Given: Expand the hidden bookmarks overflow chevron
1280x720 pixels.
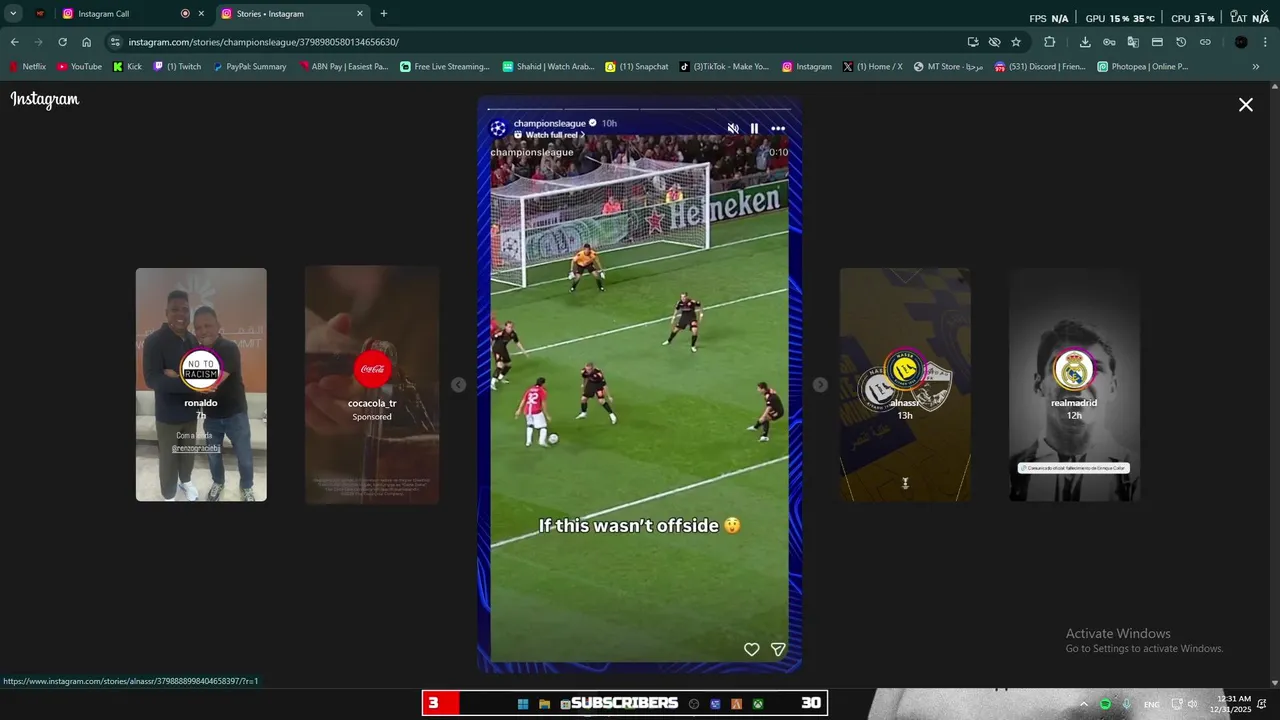Looking at the screenshot, I should click(x=1256, y=67).
